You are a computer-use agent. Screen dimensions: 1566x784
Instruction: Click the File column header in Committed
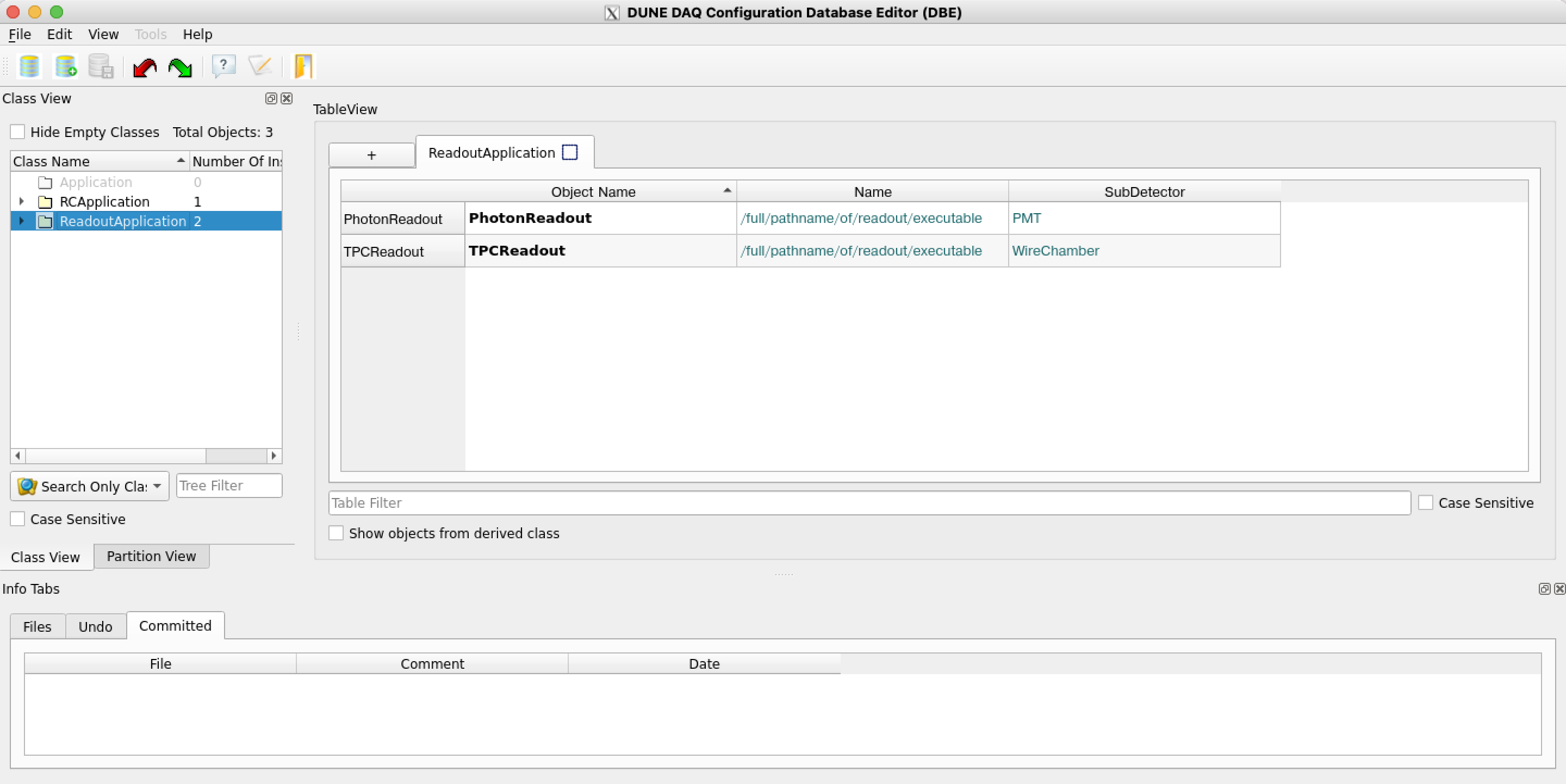160,664
